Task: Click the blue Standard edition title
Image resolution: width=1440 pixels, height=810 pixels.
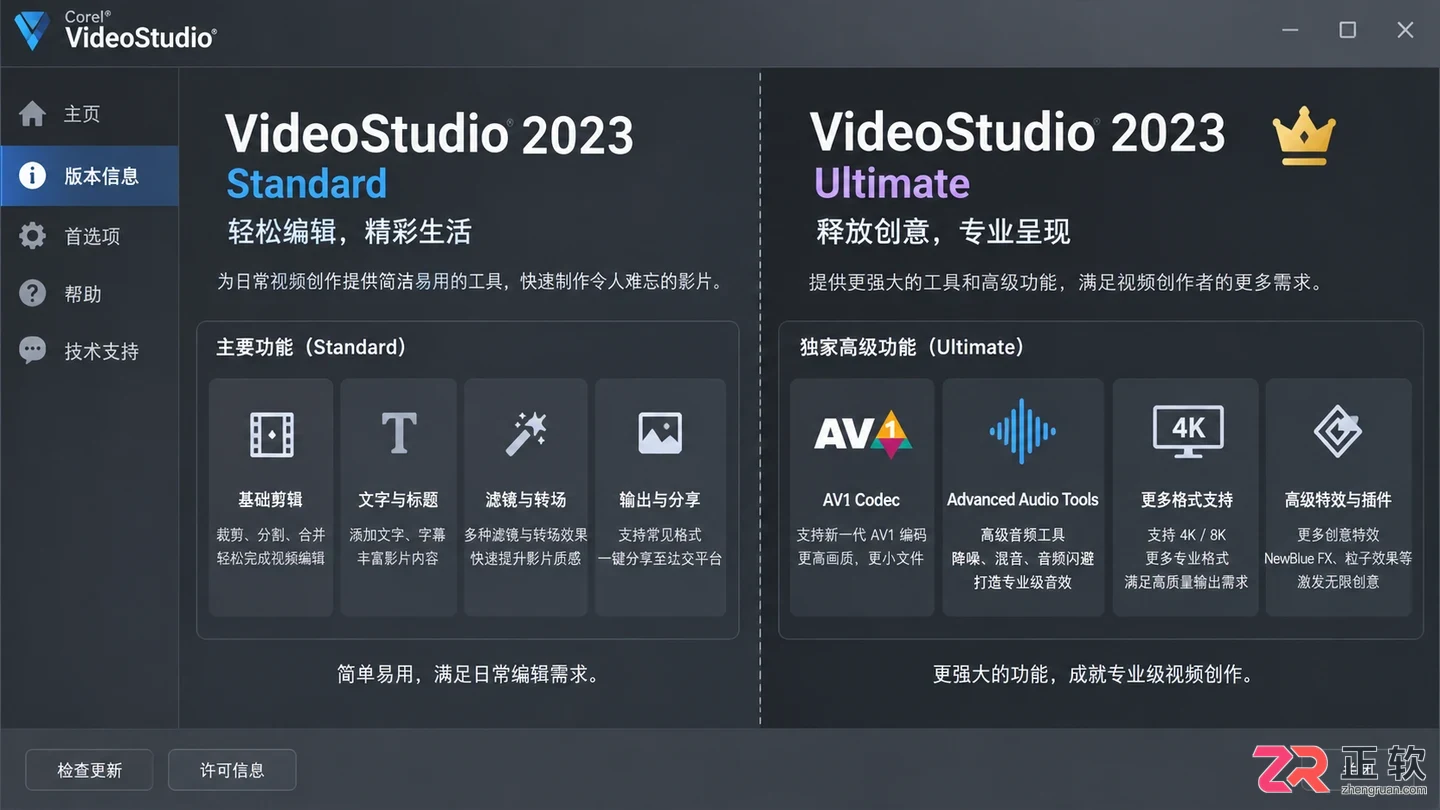Action: click(307, 184)
